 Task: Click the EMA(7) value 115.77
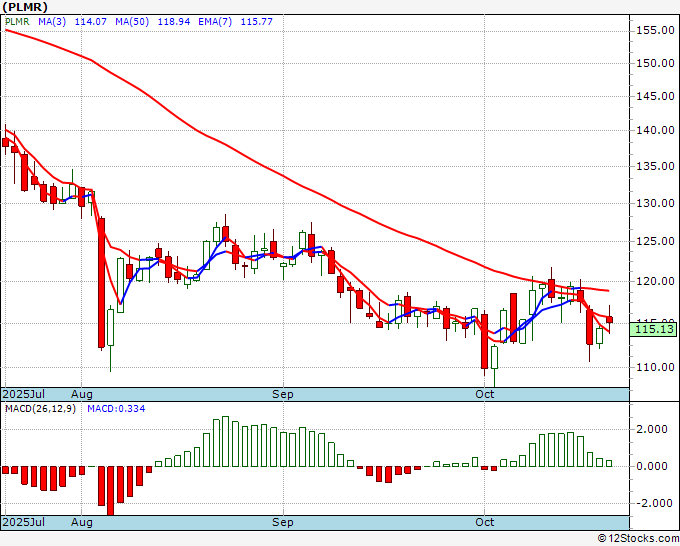click(256, 22)
